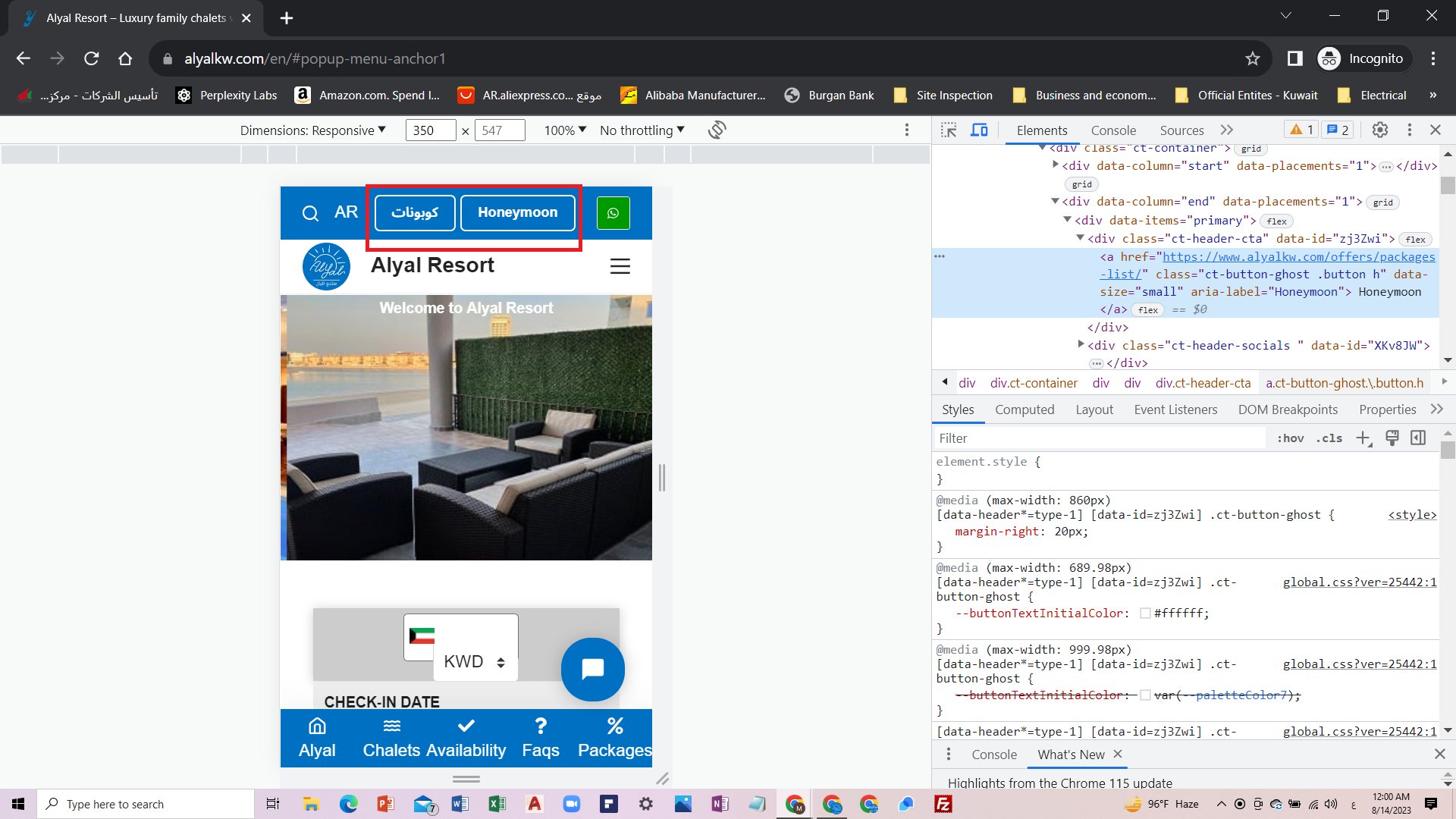The width and height of the screenshot is (1456, 819).
Task: Open WhatsApp via the green header icon
Action: pyautogui.click(x=613, y=213)
